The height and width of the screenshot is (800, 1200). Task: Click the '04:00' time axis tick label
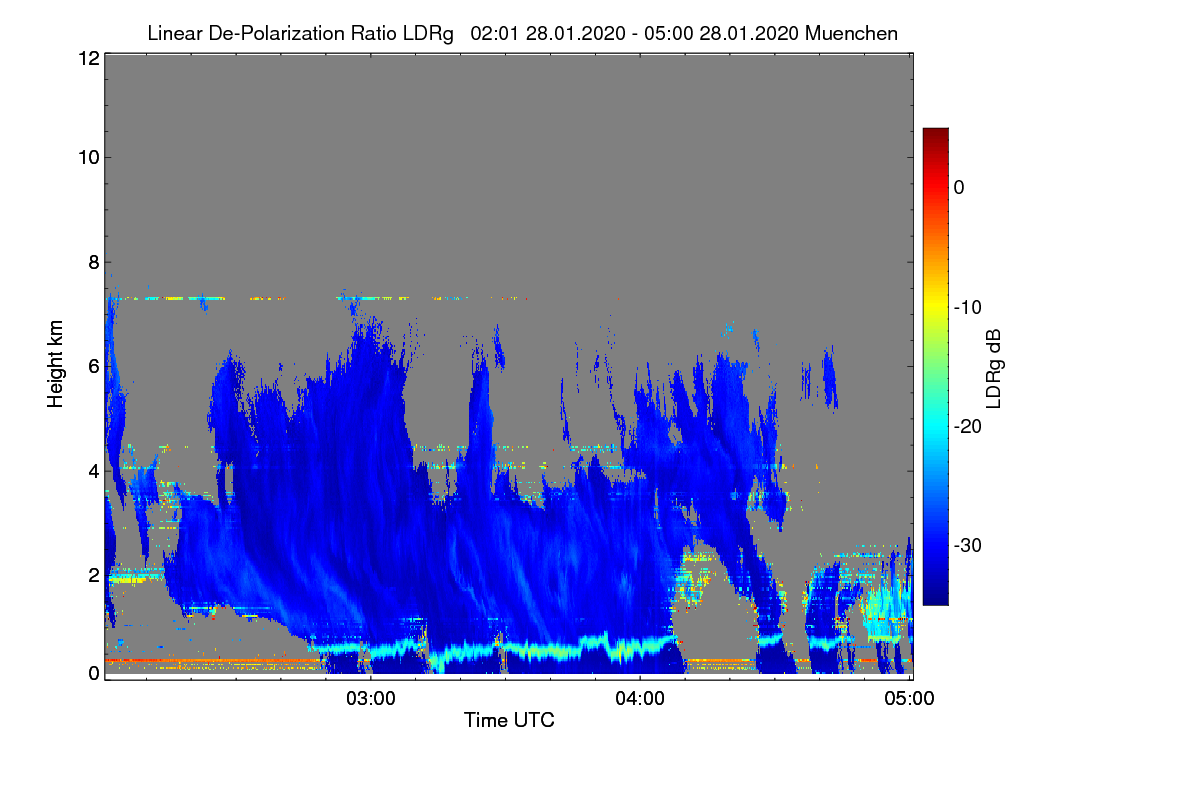coord(640,698)
